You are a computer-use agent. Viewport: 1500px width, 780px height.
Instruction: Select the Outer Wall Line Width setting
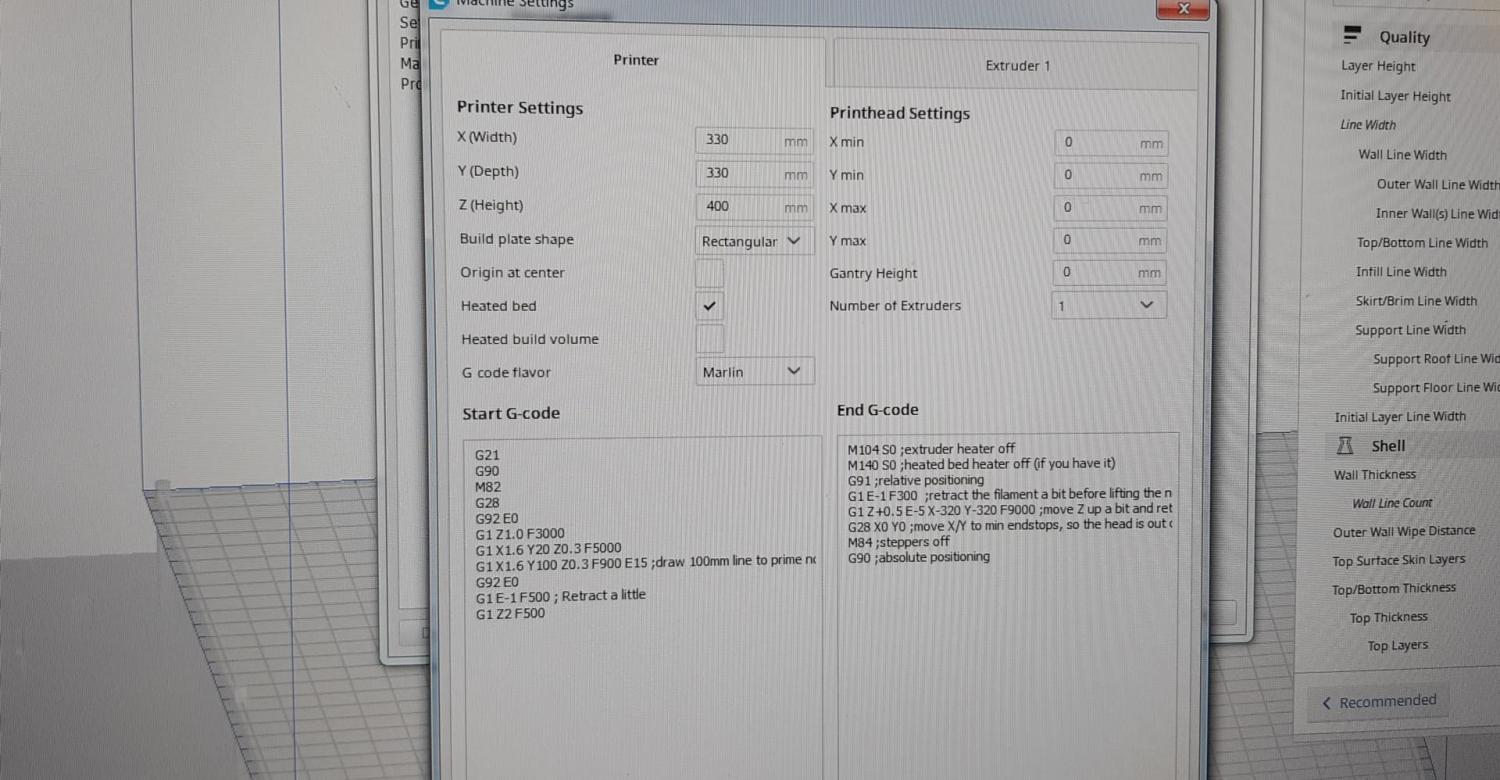(1437, 184)
